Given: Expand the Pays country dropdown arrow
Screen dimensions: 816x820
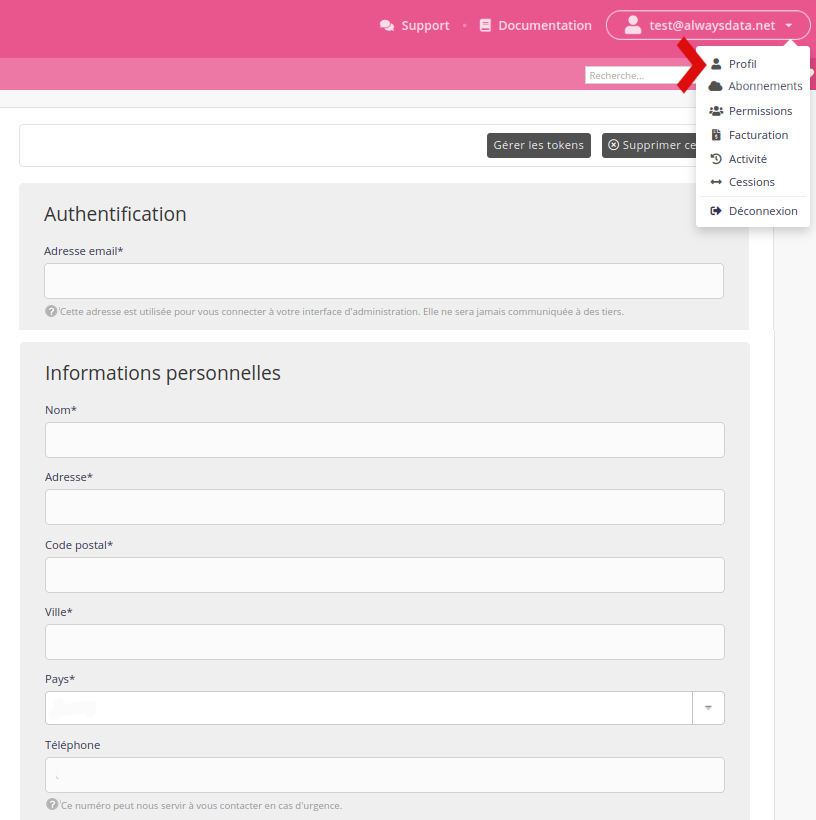Looking at the screenshot, I should 708,708.
